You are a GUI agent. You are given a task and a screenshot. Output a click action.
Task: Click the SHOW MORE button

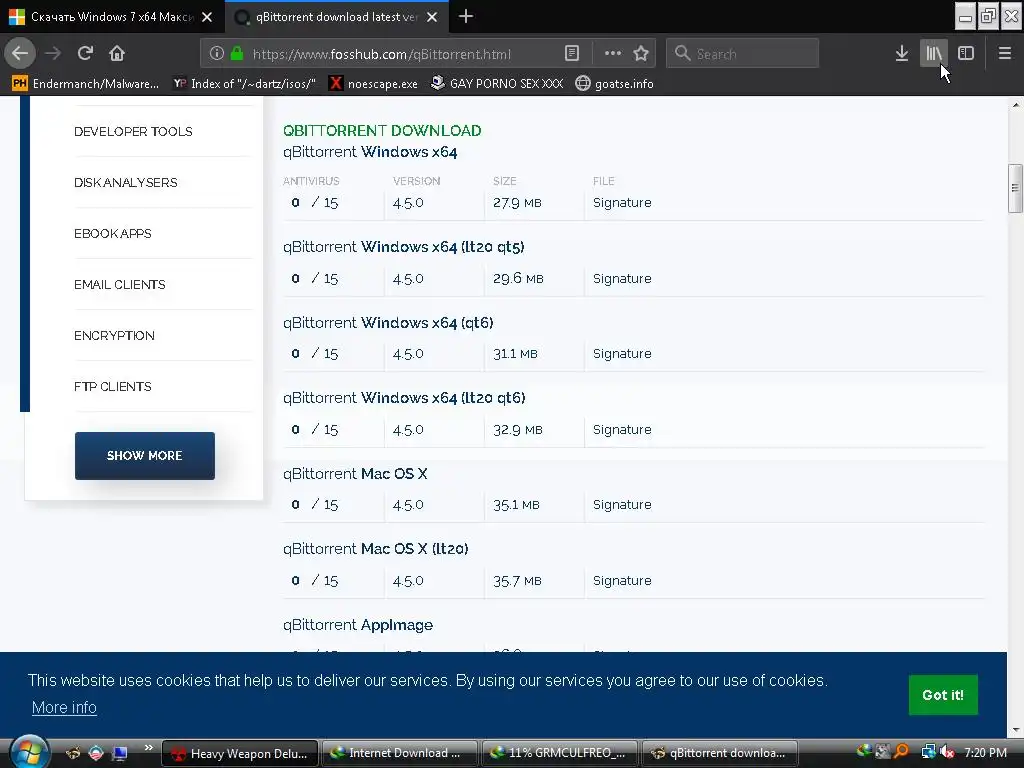pos(144,456)
